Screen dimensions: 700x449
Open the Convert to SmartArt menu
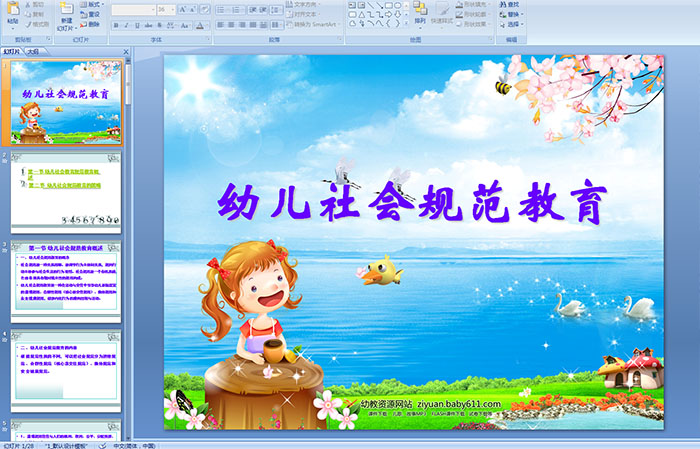click(314, 24)
